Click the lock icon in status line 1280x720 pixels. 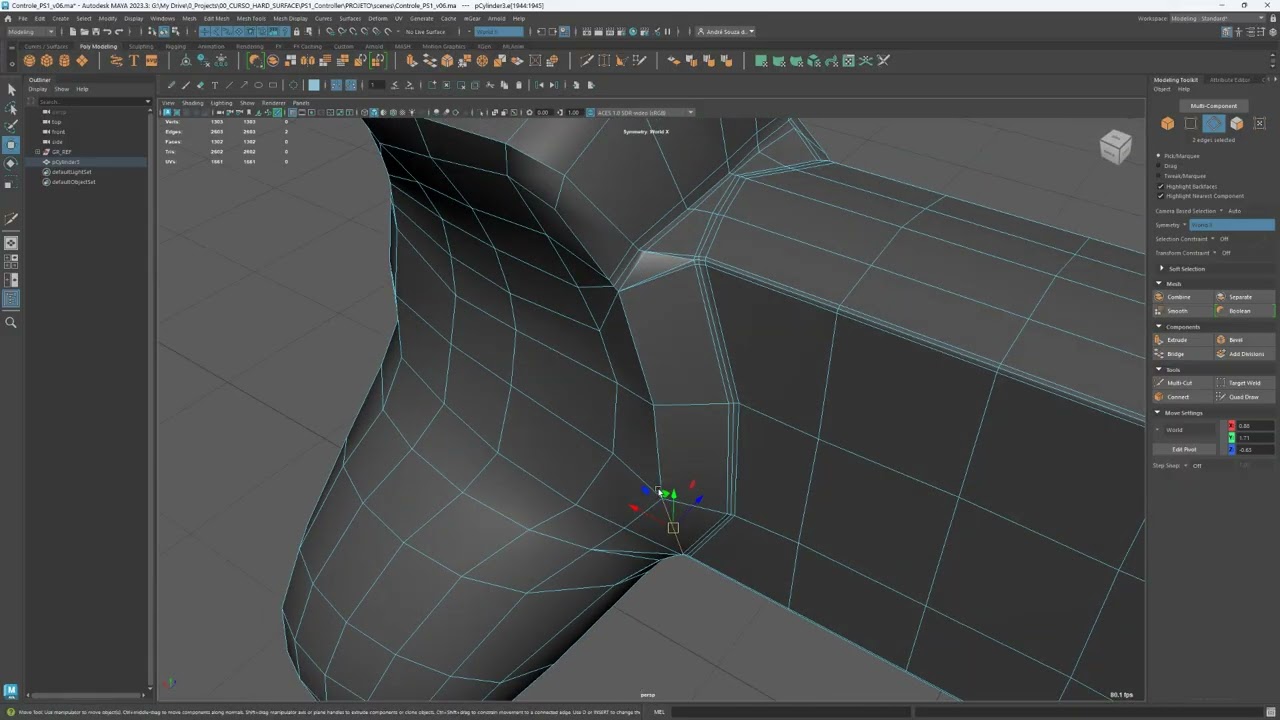pos(296,32)
